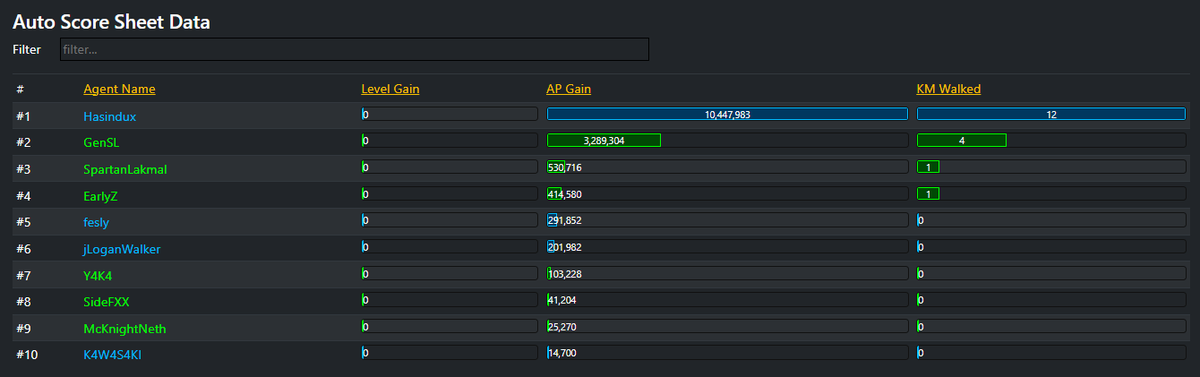Image resolution: width=1200 pixels, height=377 pixels.
Task: Click the 14,700 AP Gain bar
Action: click(x=727, y=352)
